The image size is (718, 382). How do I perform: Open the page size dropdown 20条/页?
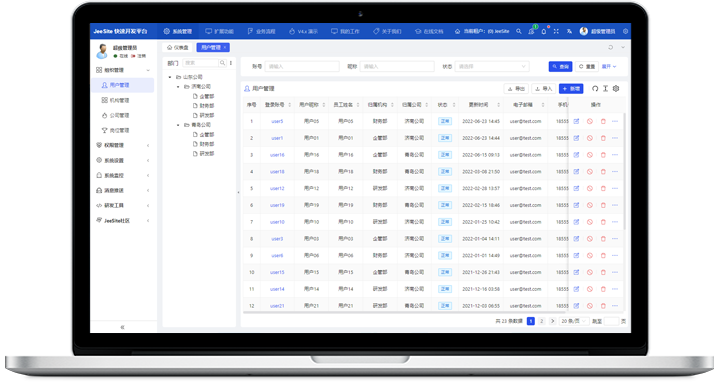[x=574, y=321]
